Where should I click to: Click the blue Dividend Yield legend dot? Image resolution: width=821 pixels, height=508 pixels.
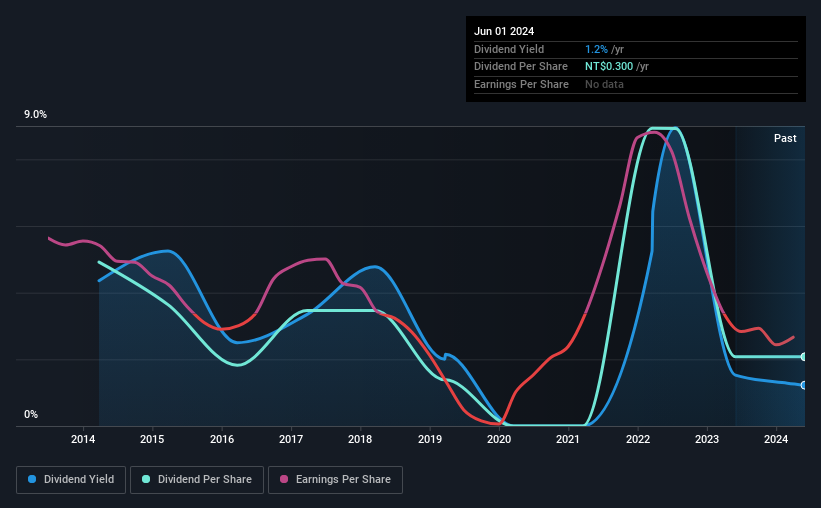coord(32,479)
